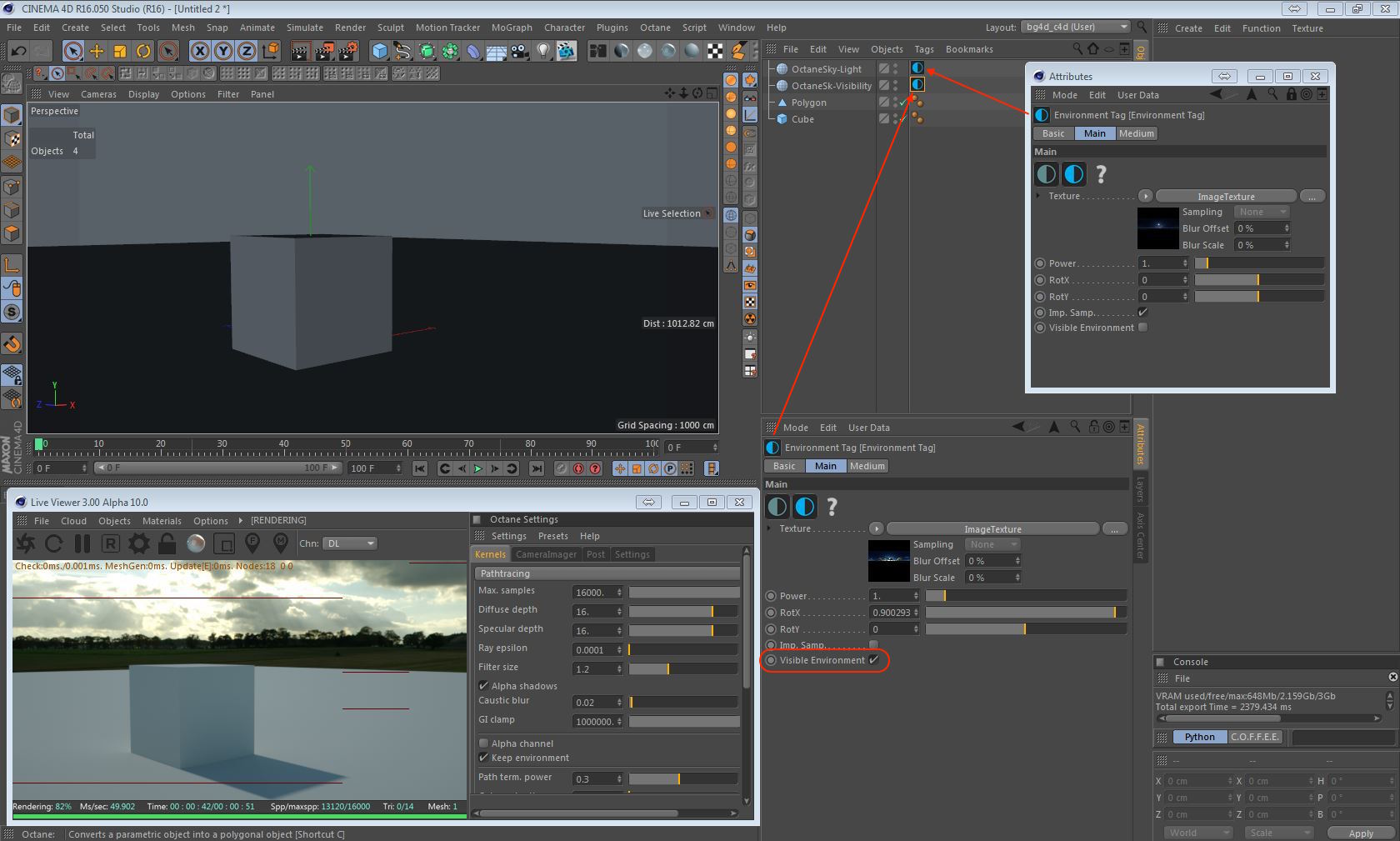Click the material picker pin marked M

[x=281, y=543]
